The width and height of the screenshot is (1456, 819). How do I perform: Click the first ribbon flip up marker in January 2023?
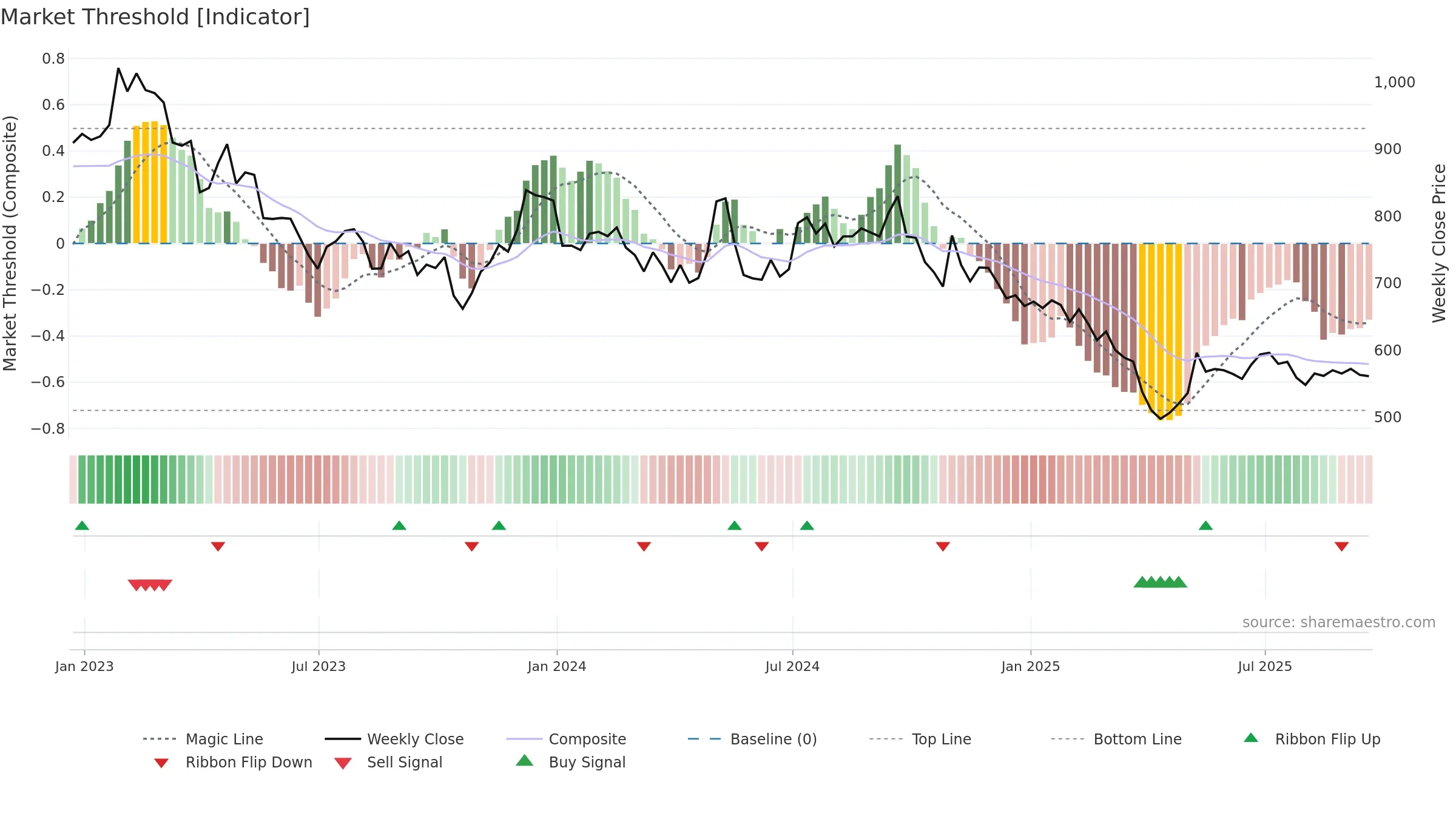(x=82, y=525)
